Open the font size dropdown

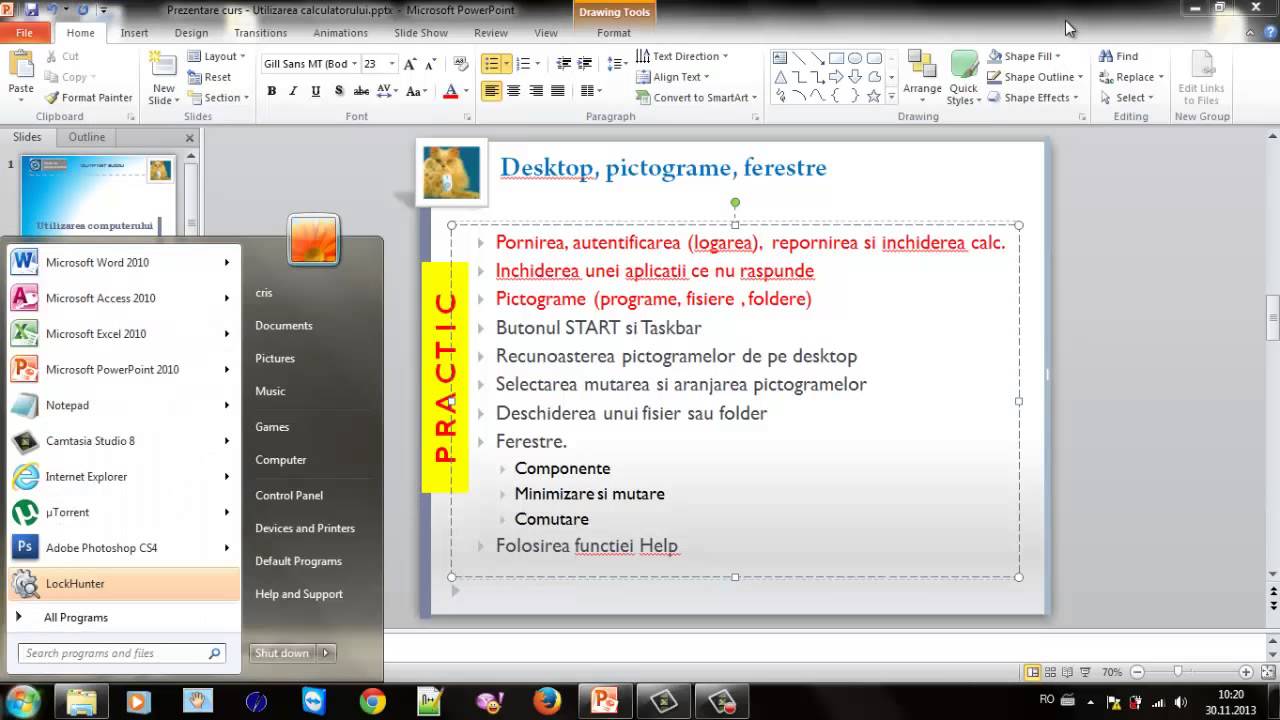391,64
